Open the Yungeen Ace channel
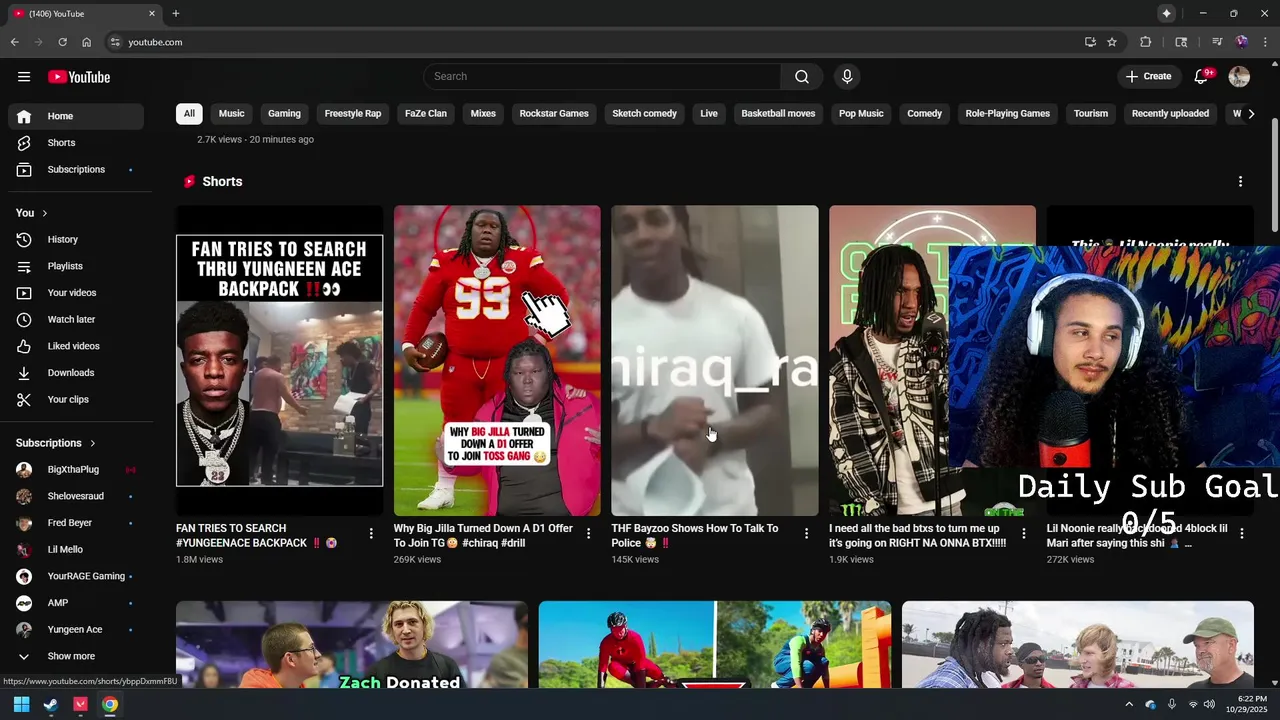This screenshot has width=1280, height=720. tap(76, 630)
